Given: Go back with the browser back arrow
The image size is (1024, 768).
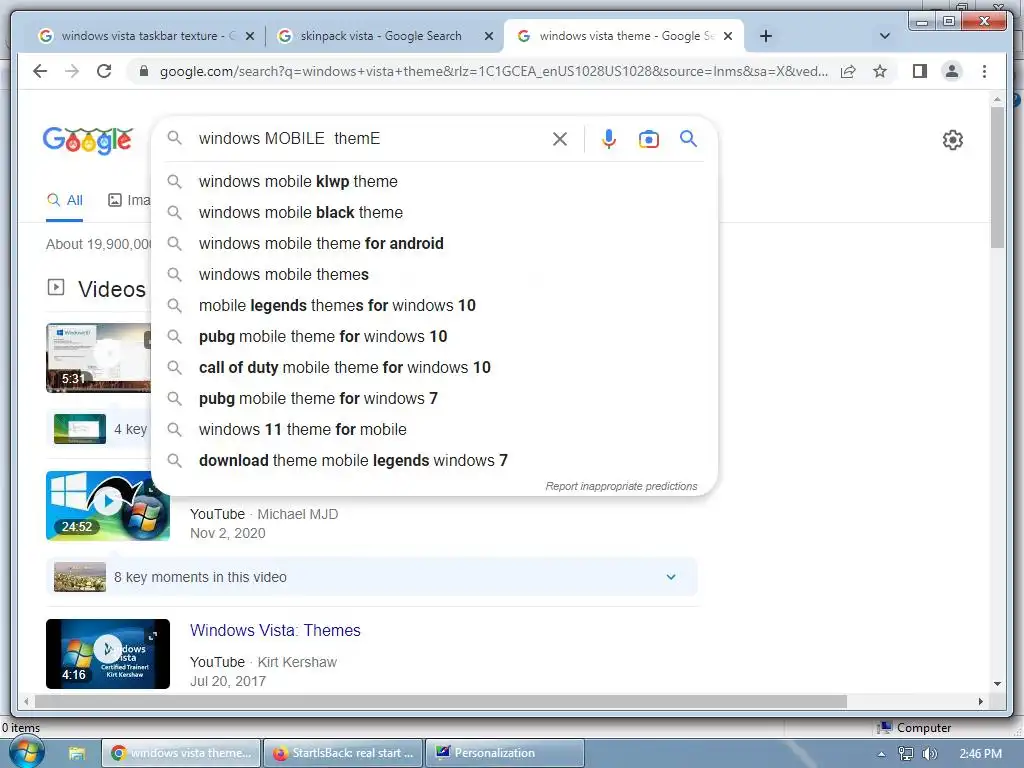Looking at the screenshot, I should (40, 71).
